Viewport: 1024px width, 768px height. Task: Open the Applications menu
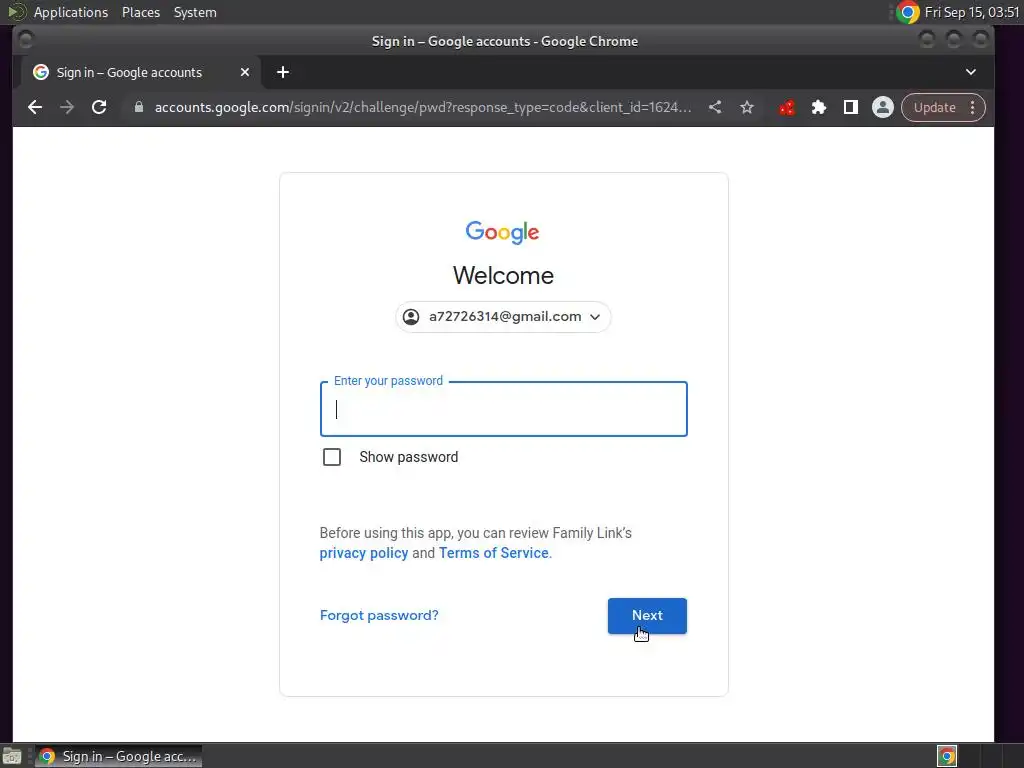coord(71,12)
